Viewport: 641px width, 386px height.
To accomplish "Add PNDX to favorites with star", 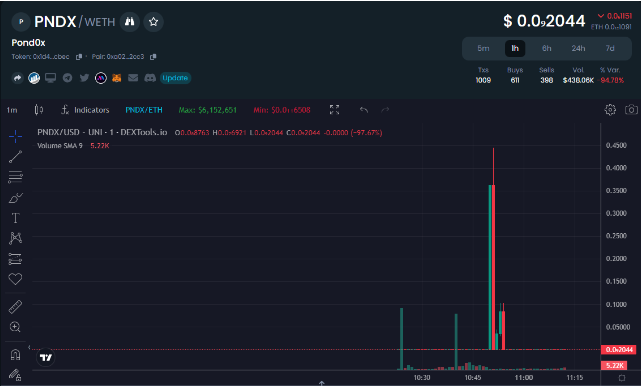I will [153, 22].
